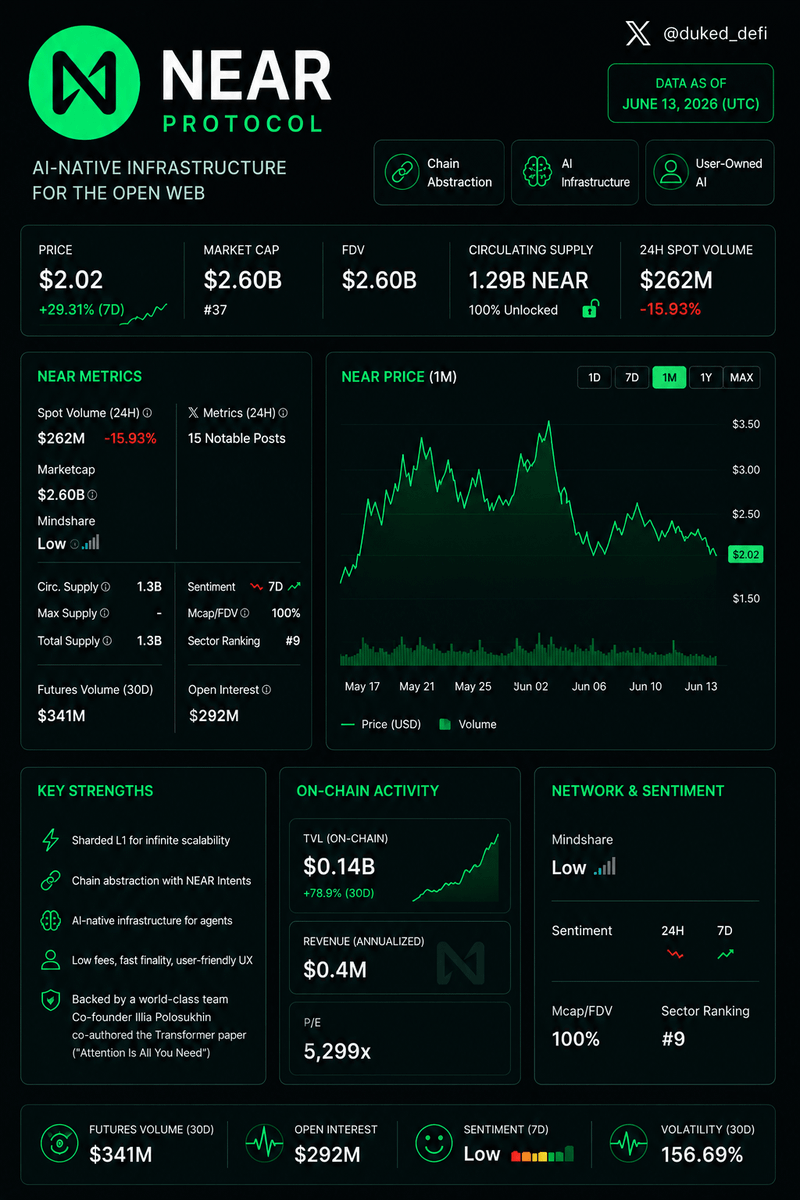
Task: Select the 1D chart range
Action: click(594, 377)
